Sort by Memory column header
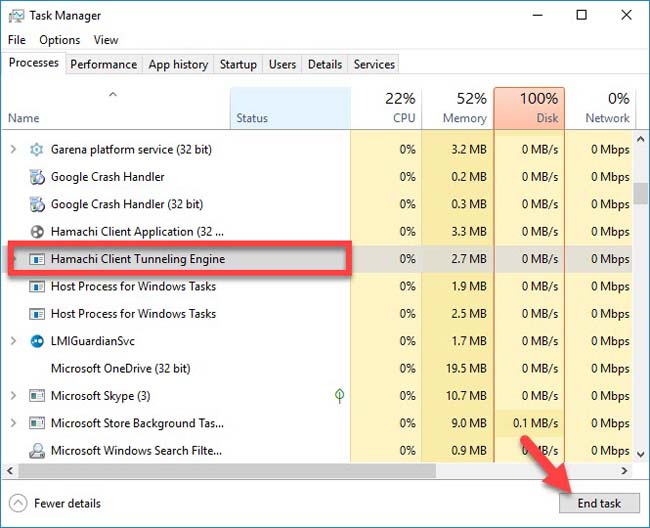 click(x=458, y=109)
